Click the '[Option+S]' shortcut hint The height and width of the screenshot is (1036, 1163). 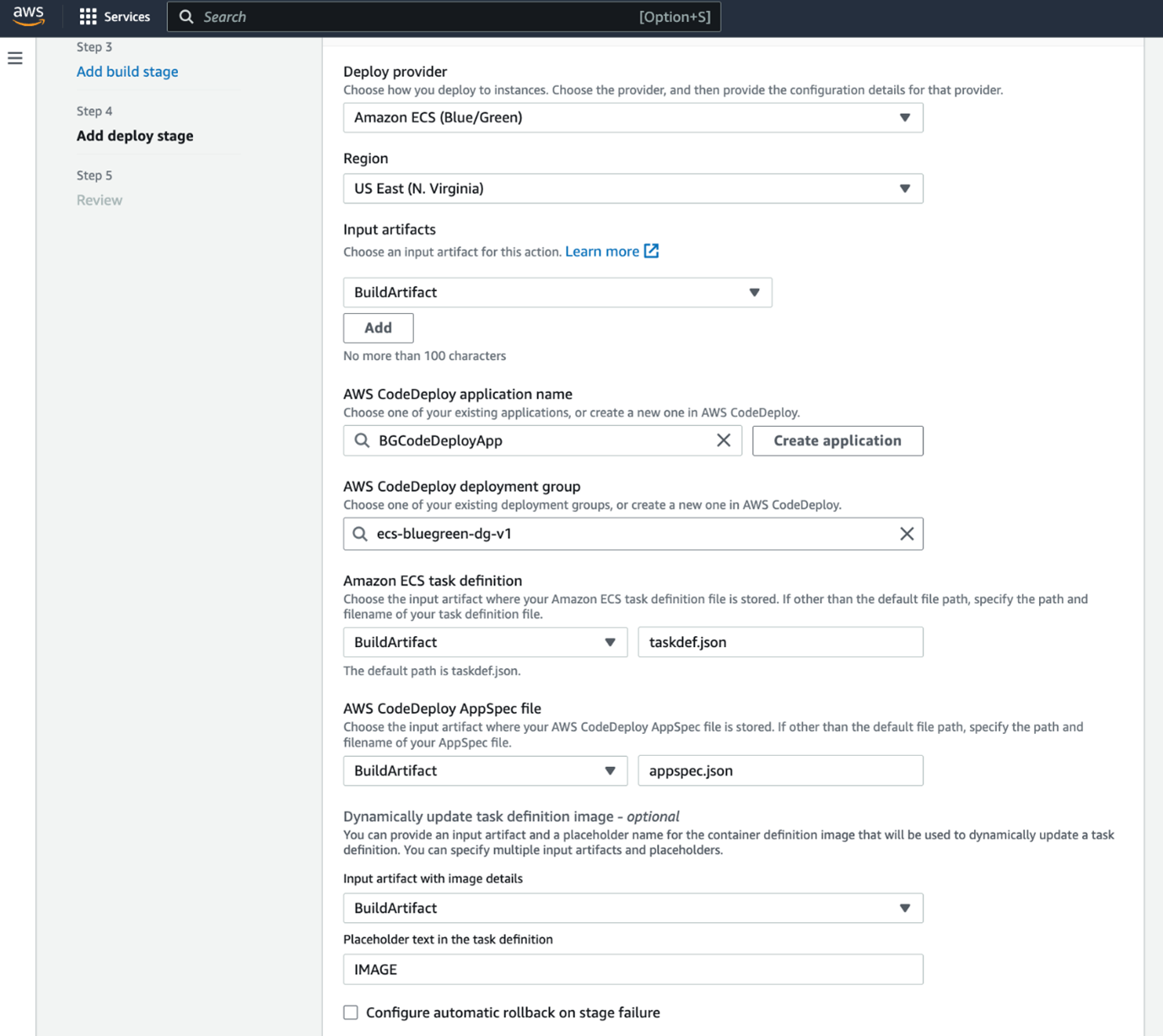pos(675,17)
